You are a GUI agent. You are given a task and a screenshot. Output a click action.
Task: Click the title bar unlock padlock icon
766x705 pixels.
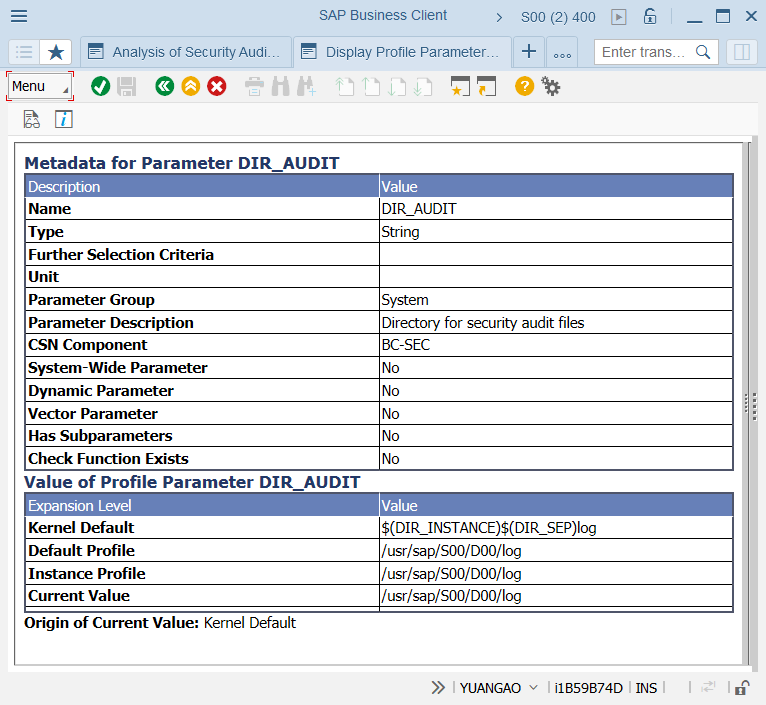[x=649, y=16]
